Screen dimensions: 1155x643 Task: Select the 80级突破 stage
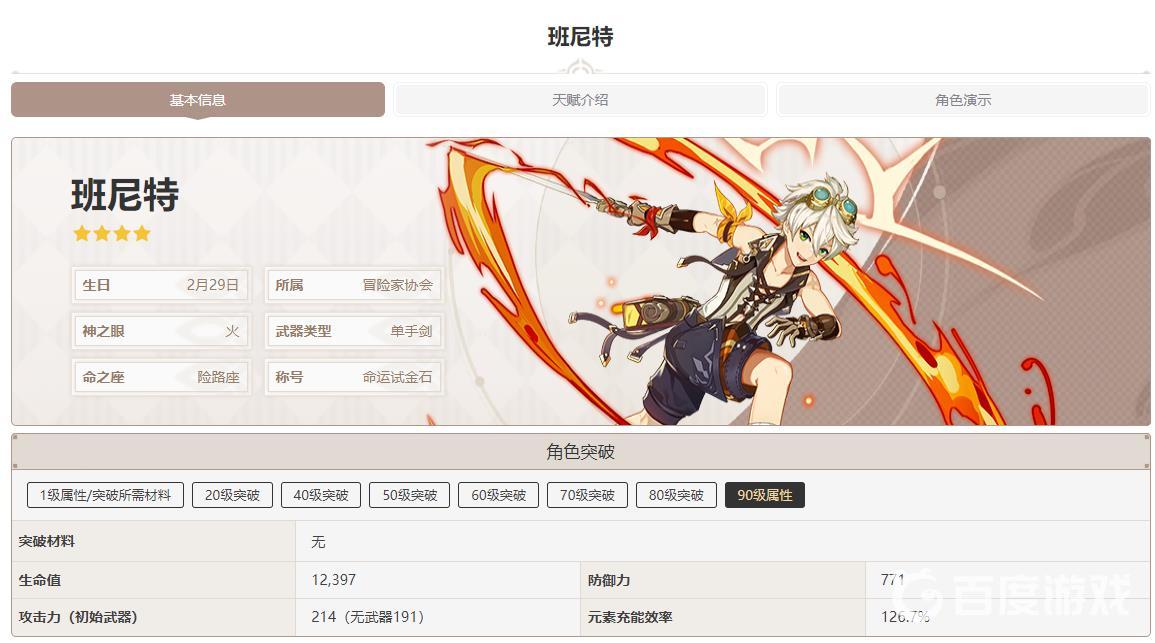tap(676, 495)
